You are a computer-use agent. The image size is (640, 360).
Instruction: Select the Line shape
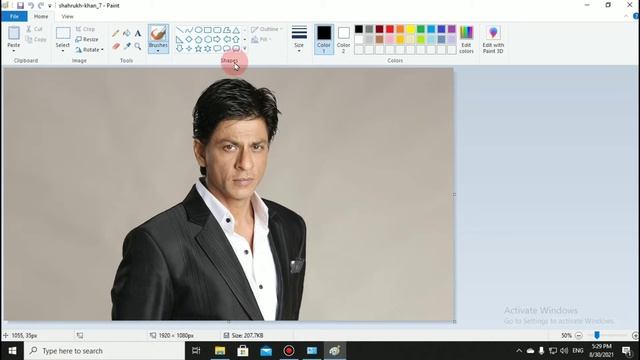(x=180, y=30)
